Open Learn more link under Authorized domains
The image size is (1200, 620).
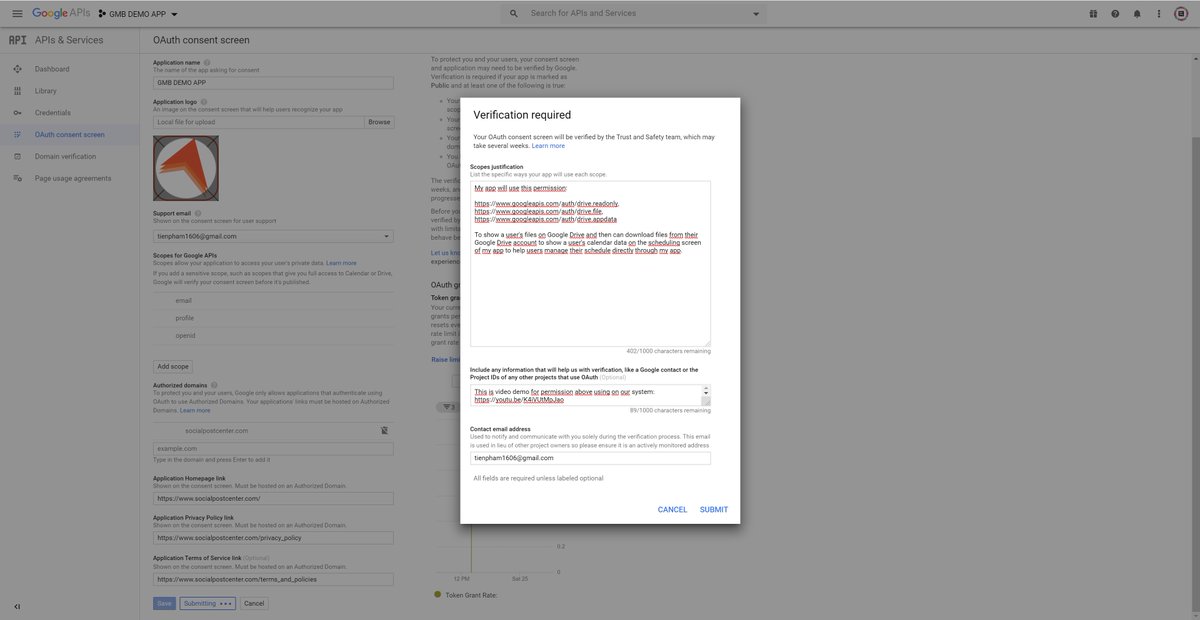coord(195,410)
